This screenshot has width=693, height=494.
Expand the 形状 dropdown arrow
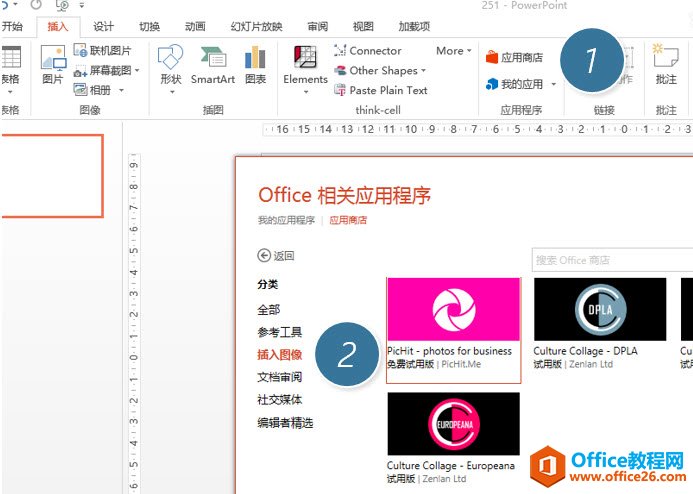172,92
